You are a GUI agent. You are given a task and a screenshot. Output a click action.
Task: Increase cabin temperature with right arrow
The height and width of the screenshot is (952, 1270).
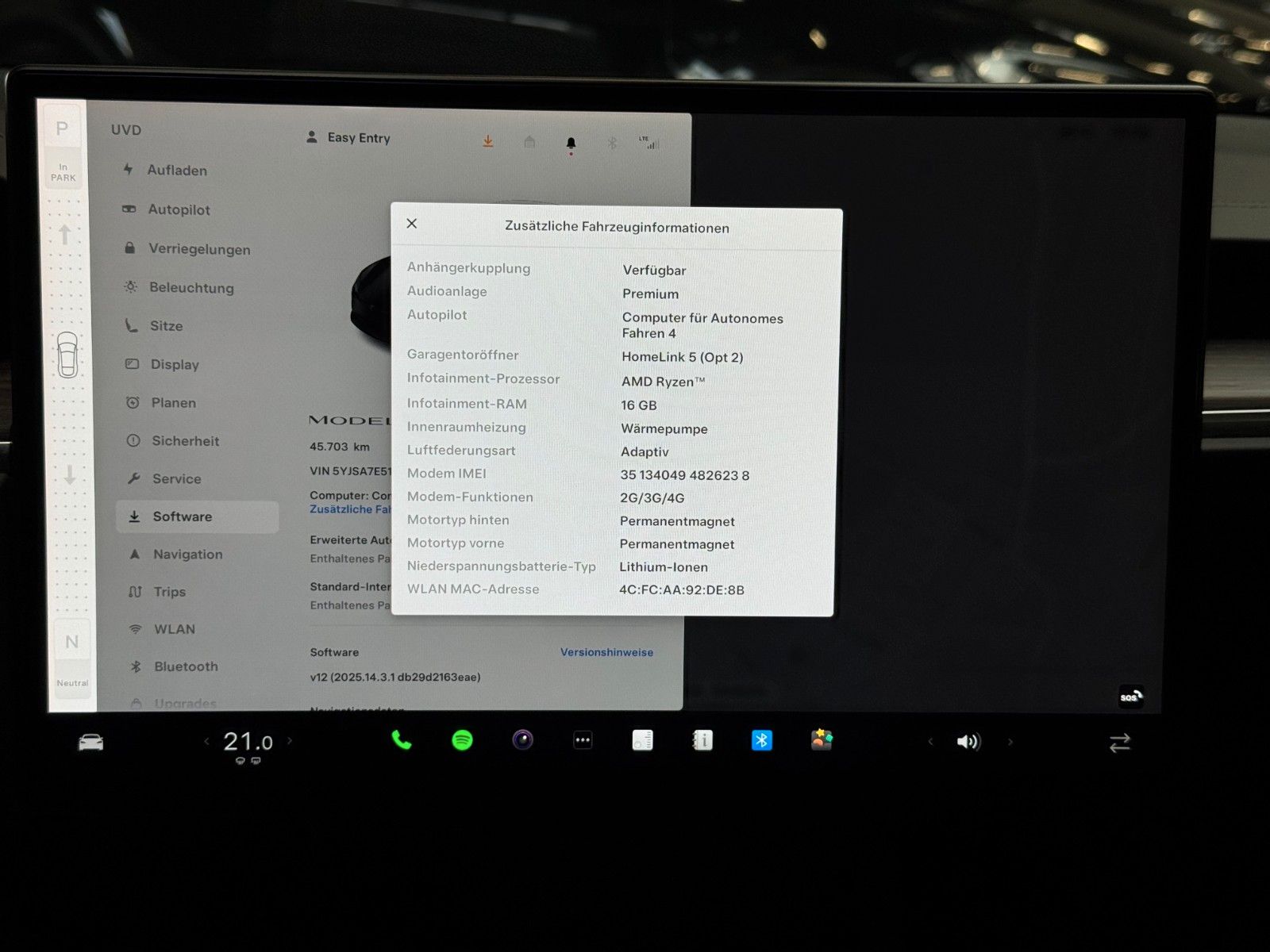coord(290,741)
